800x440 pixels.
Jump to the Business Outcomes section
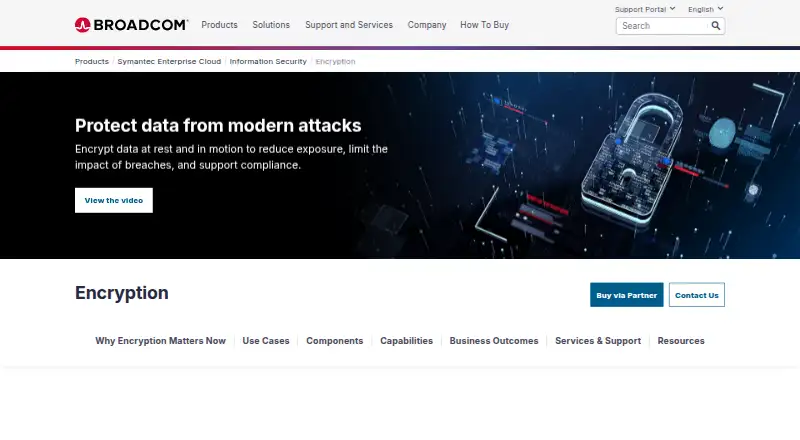(494, 341)
